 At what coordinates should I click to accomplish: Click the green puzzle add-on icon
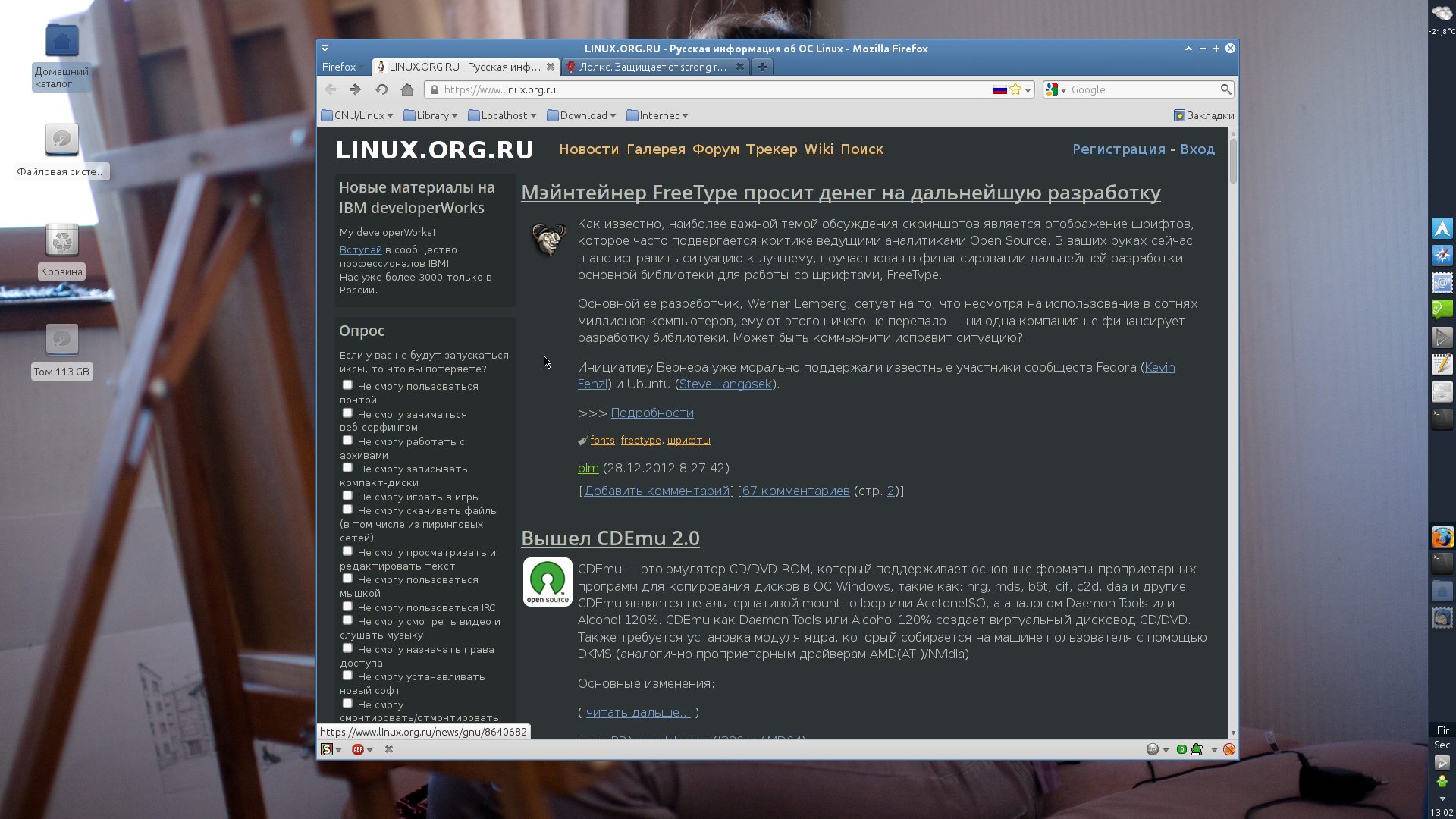click(1197, 749)
